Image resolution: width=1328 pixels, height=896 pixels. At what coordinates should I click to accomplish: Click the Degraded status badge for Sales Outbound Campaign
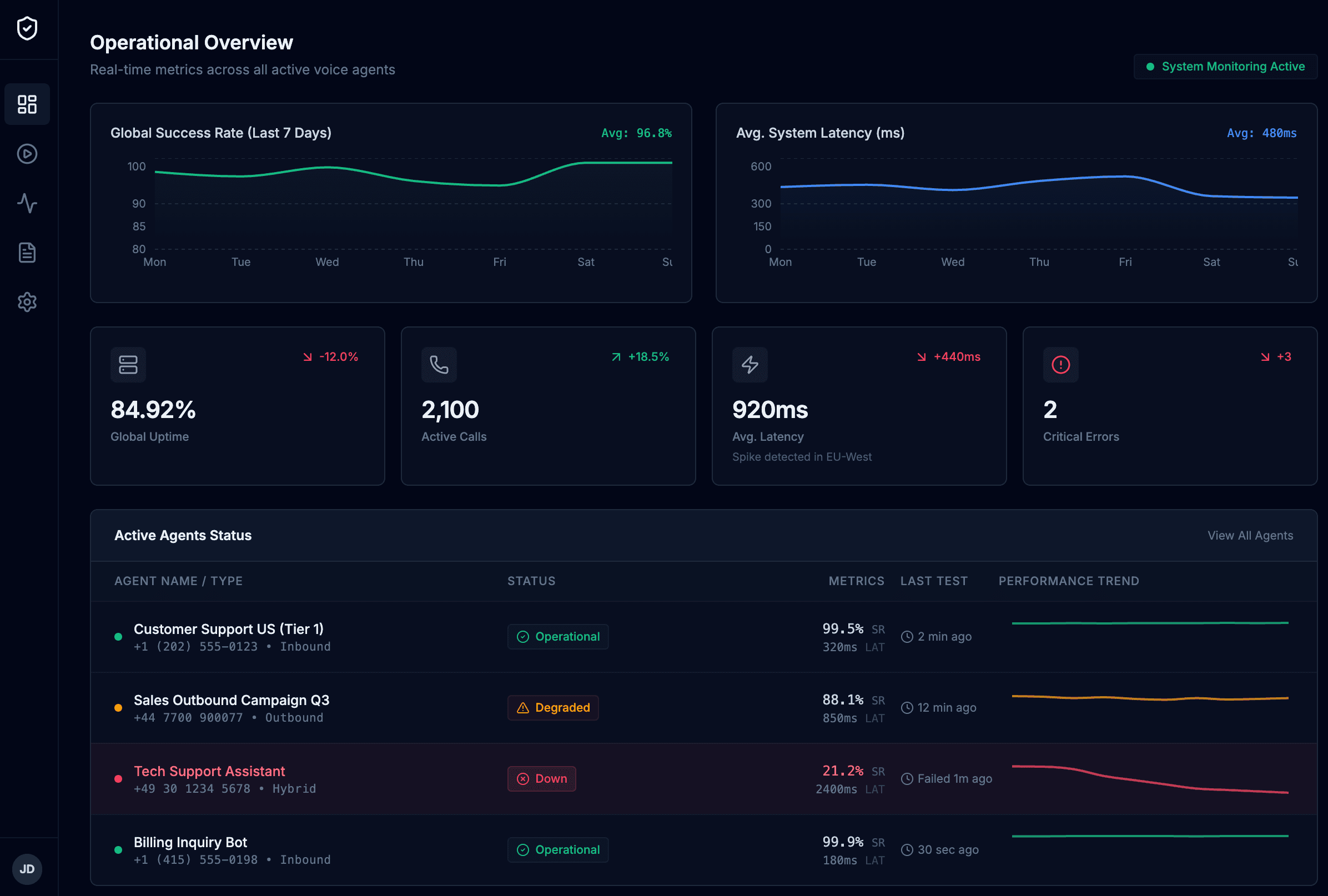552,707
